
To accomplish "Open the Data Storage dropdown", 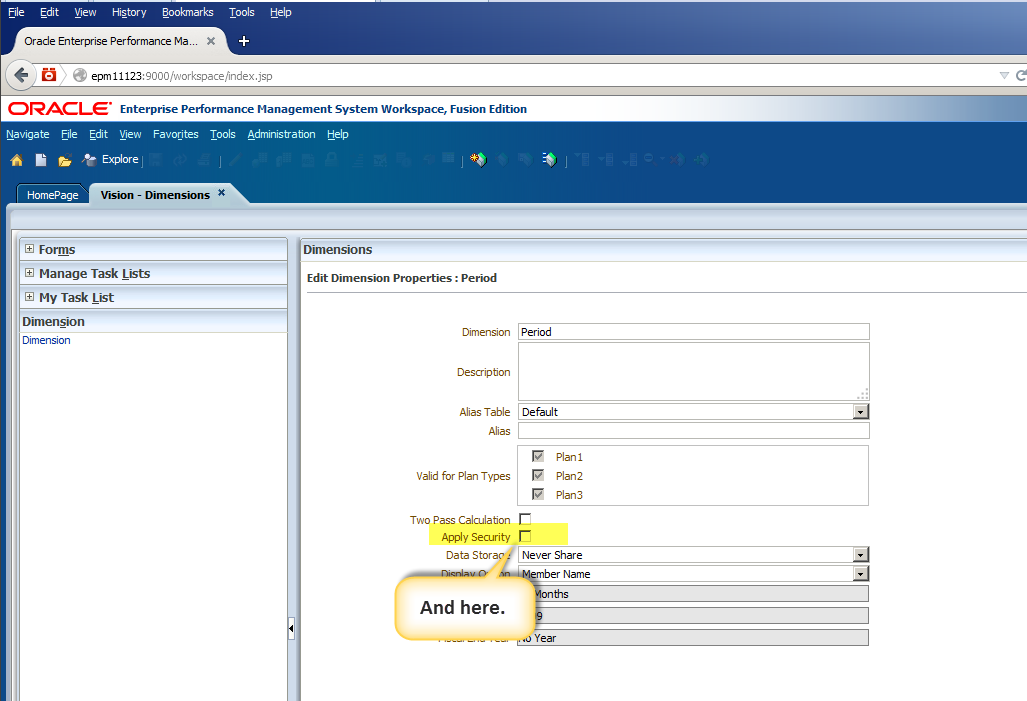I will 861,555.
